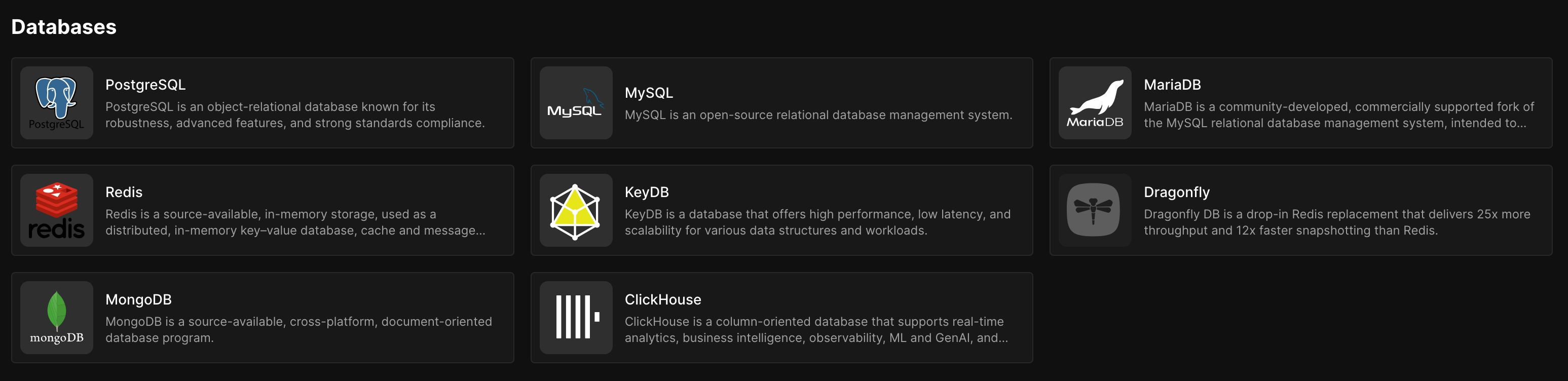Click the Databases section heading
This screenshot has width=1568, height=381.
pos(64,27)
